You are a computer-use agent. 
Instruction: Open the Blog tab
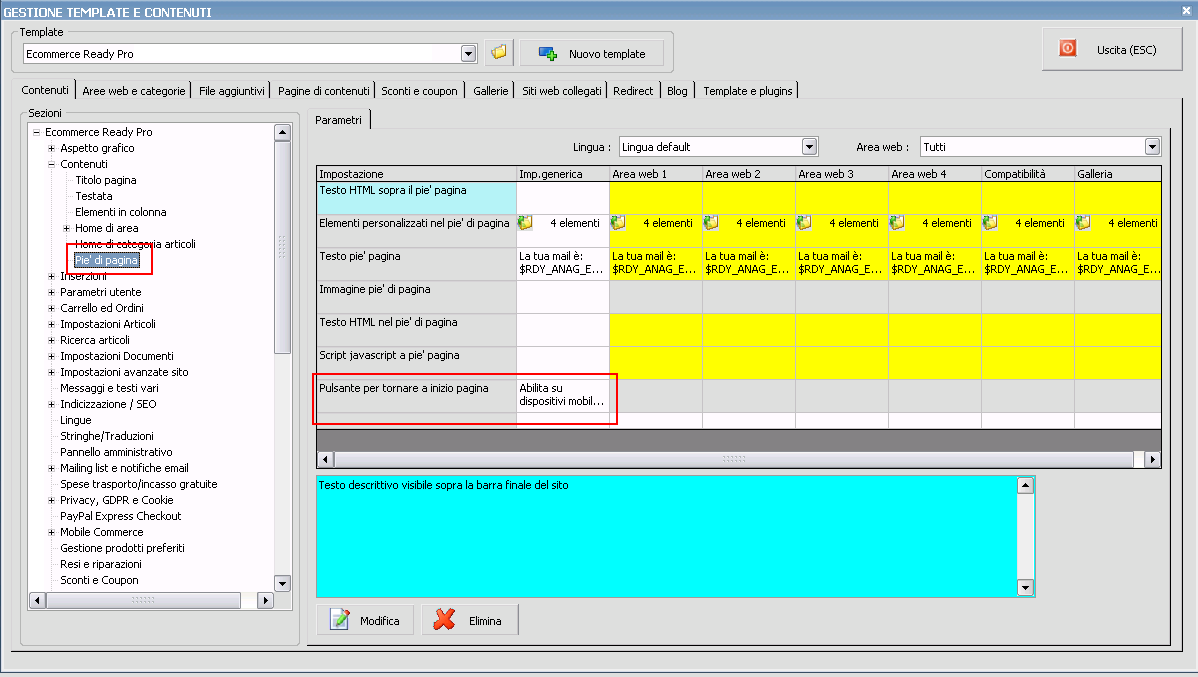(677, 91)
